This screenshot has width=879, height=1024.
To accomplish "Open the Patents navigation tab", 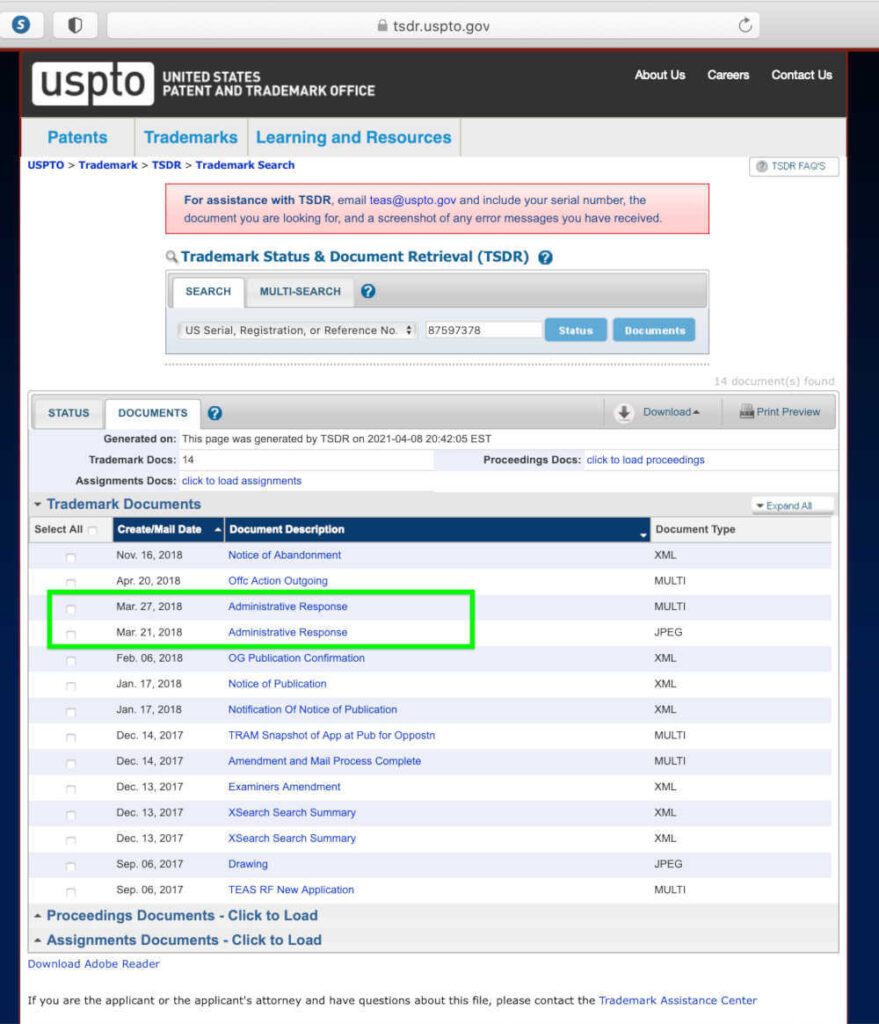I will [77, 137].
